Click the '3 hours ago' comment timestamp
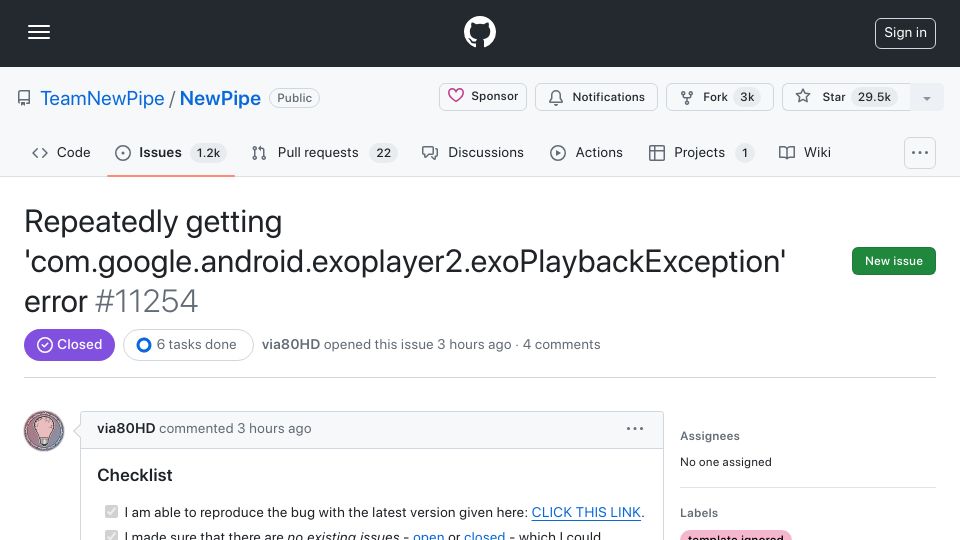Screen dimensions: 960x540 [x=274, y=429]
